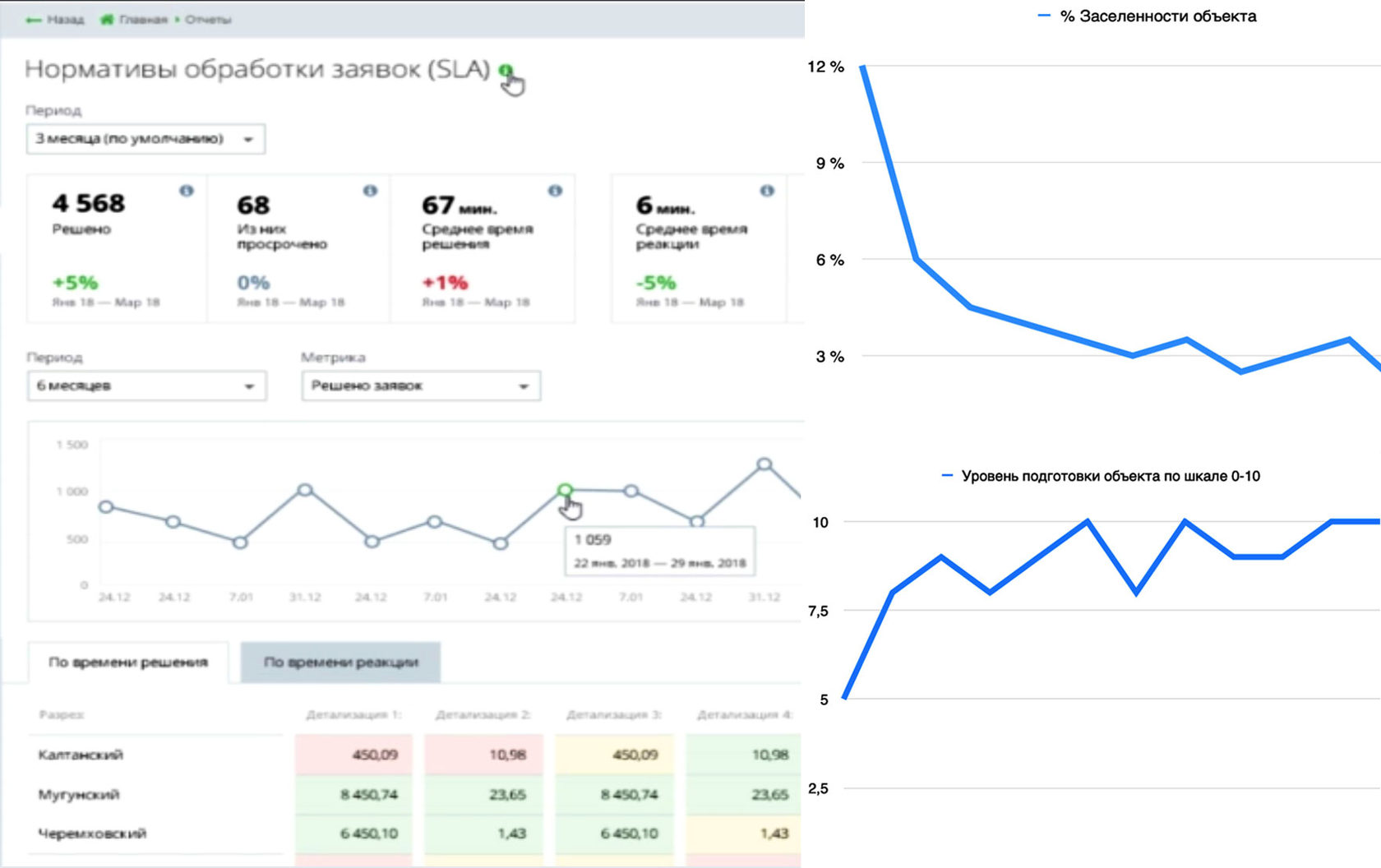
Task: Switch to 'По времени реакции' tab
Action: [340, 663]
